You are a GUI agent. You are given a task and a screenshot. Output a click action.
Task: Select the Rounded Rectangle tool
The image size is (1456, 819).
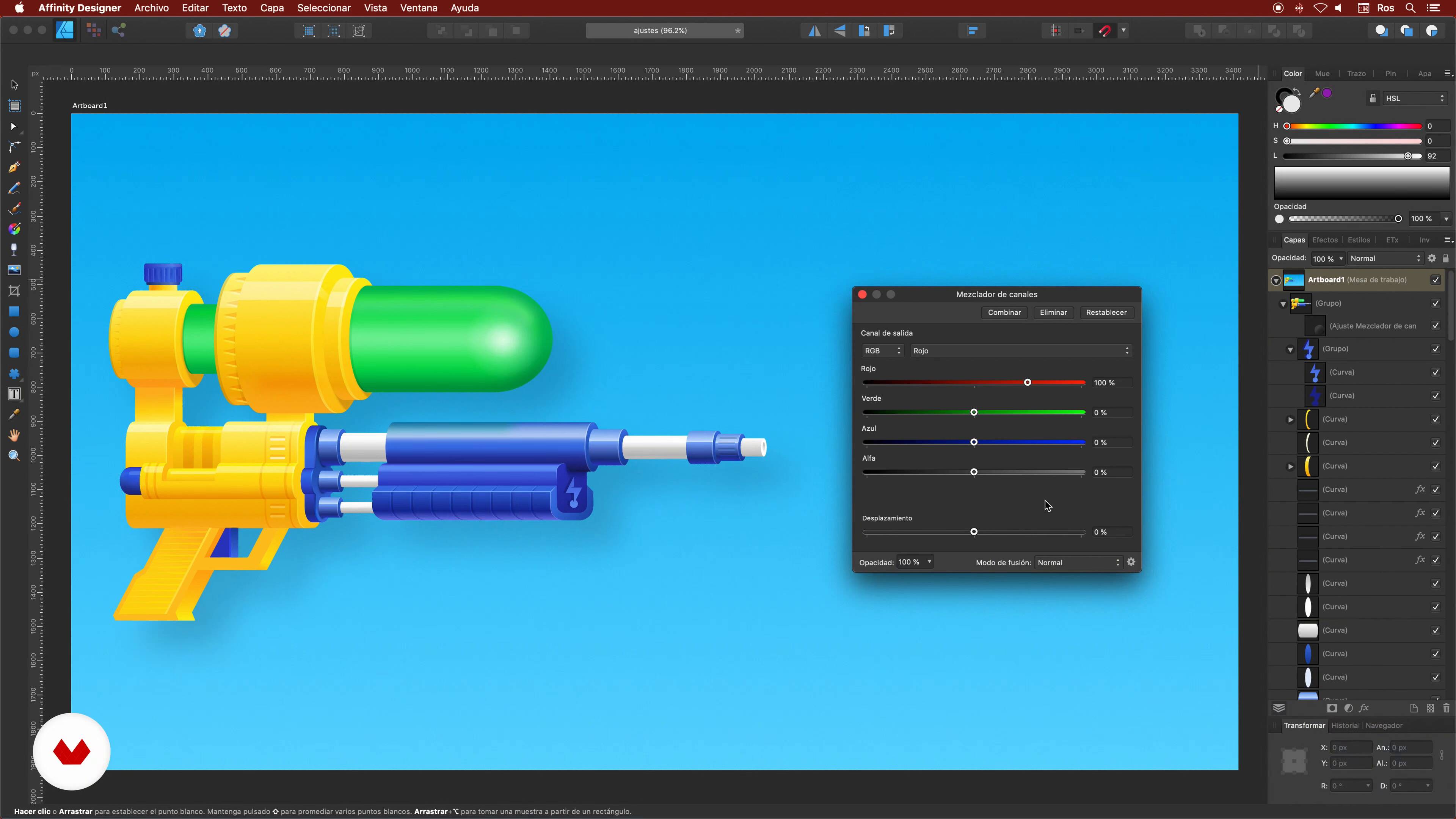click(x=15, y=353)
